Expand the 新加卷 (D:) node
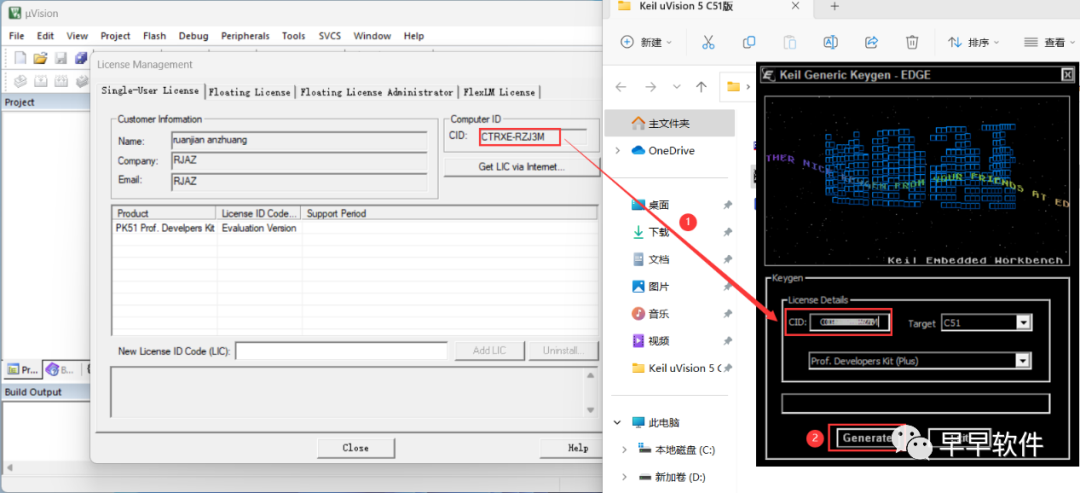The image size is (1080, 493). [624, 477]
